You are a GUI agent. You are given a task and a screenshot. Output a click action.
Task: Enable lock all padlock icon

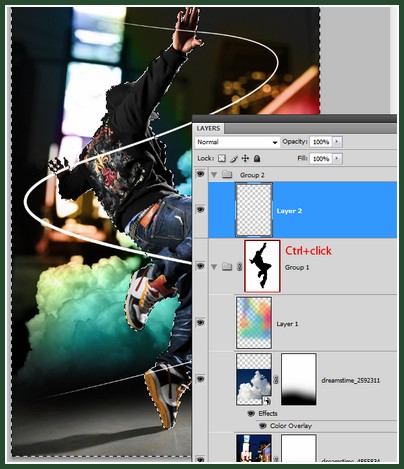(257, 158)
